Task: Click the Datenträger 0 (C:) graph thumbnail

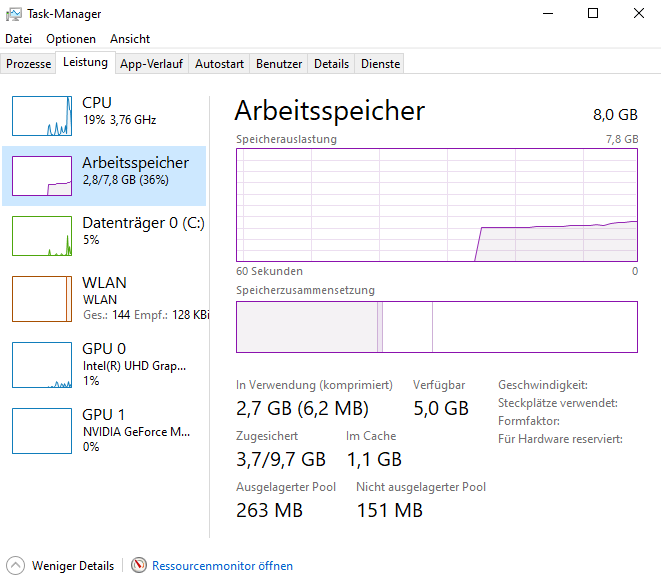Action: (42, 236)
